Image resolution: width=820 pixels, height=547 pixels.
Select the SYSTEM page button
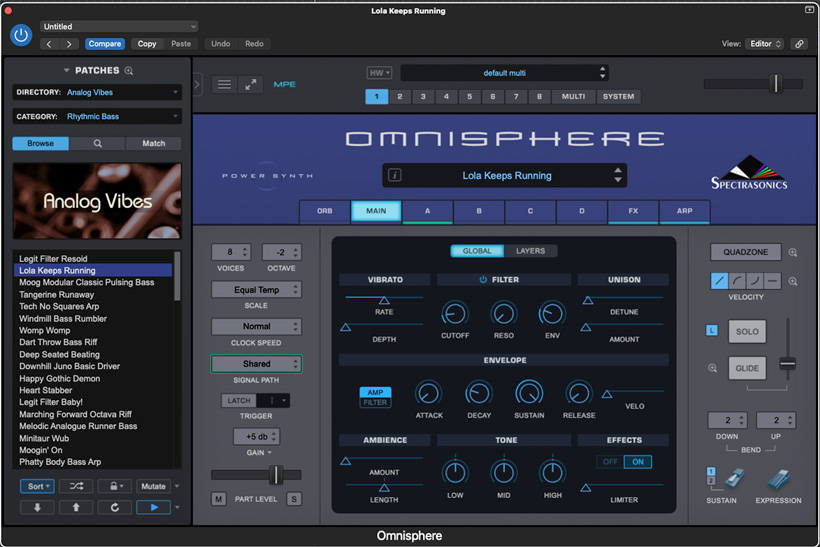(618, 97)
